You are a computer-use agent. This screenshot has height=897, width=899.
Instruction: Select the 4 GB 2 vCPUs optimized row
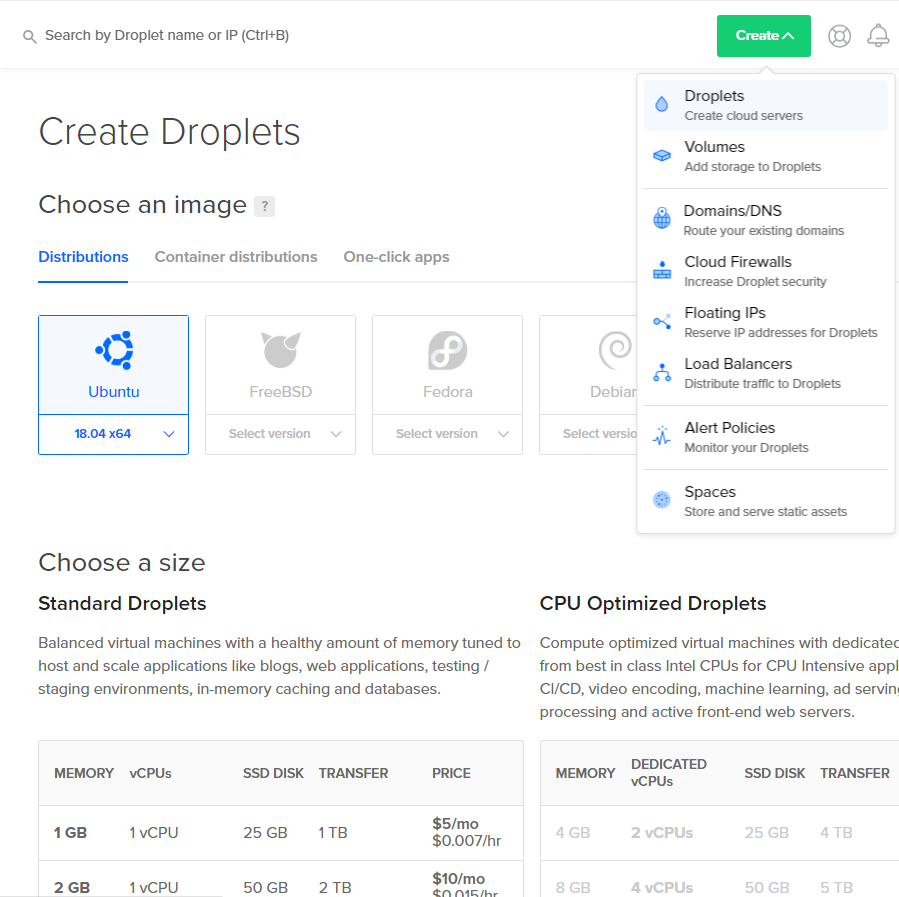point(720,833)
